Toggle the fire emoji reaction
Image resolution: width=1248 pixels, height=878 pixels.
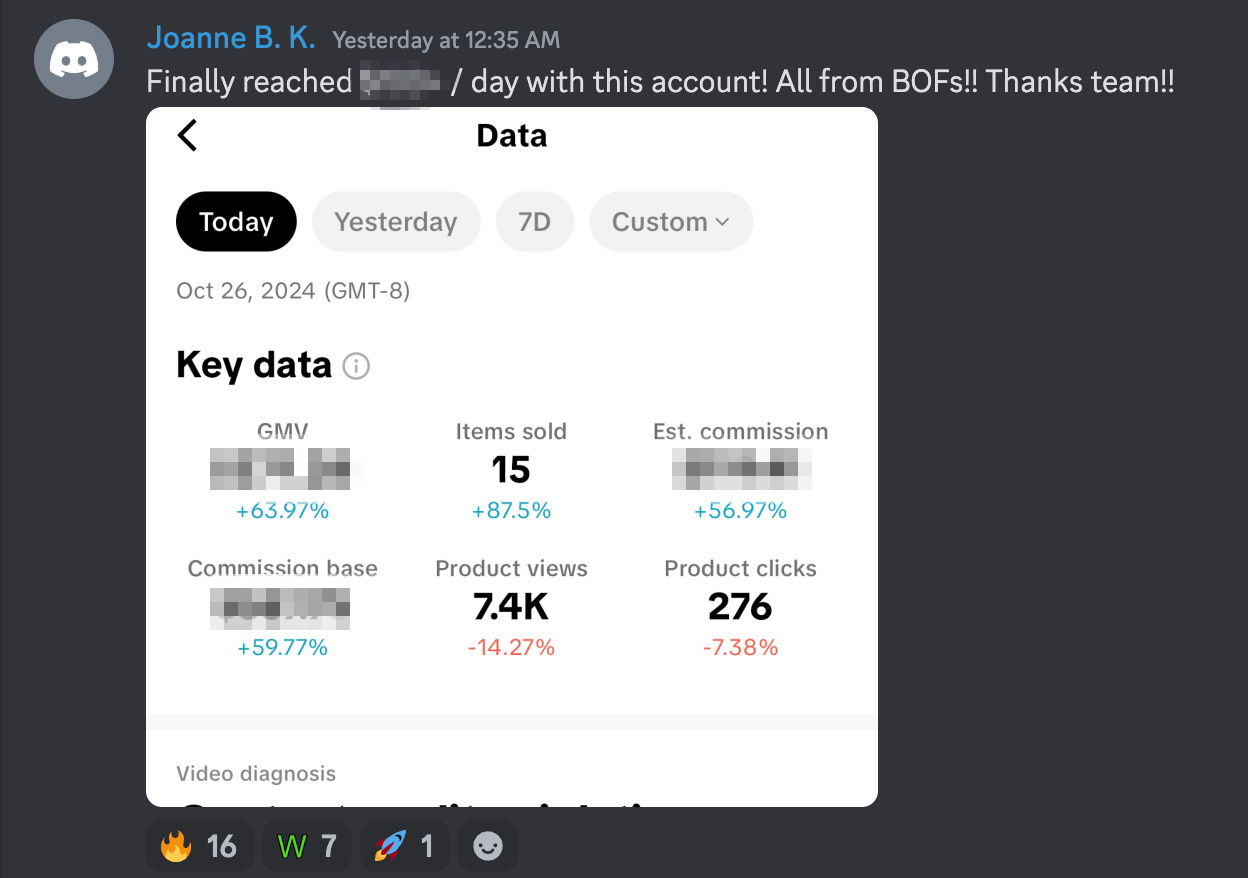[x=199, y=846]
